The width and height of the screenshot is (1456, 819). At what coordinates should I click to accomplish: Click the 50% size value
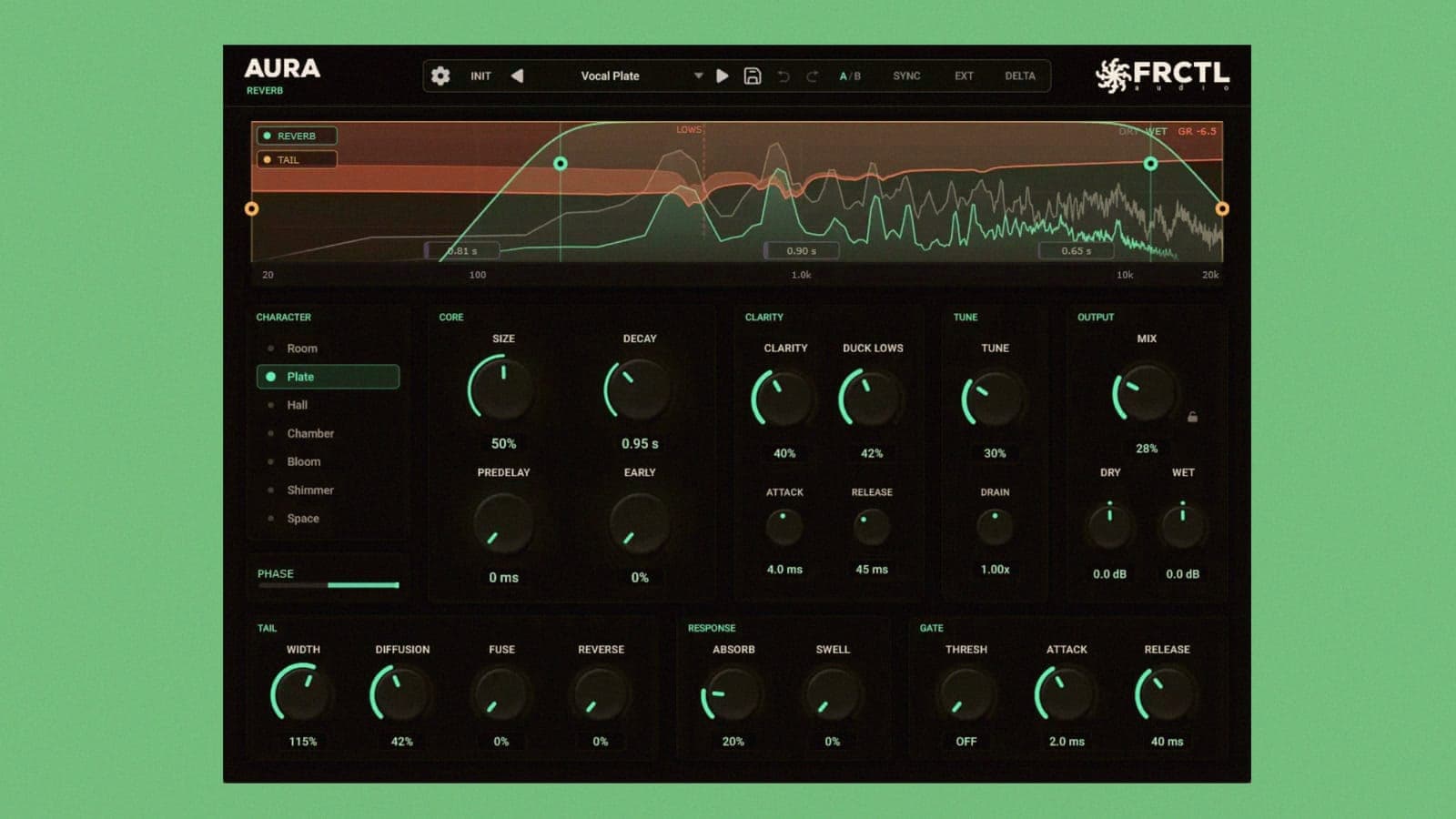(503, 443)
